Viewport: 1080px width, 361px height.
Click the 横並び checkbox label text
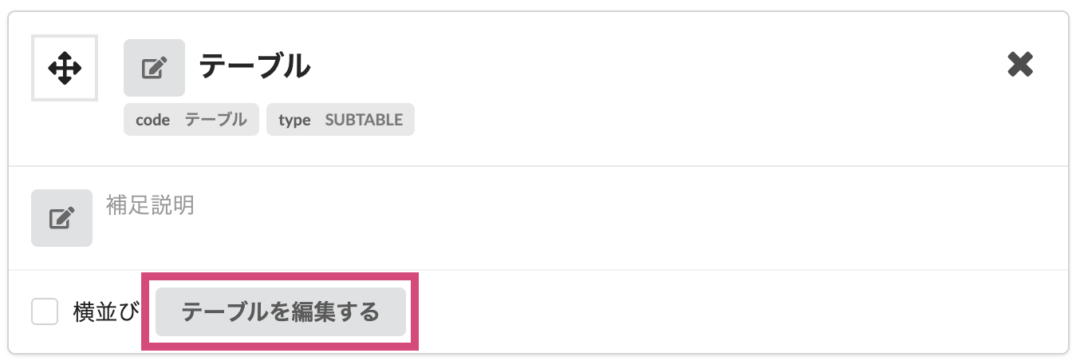[105, 313]
